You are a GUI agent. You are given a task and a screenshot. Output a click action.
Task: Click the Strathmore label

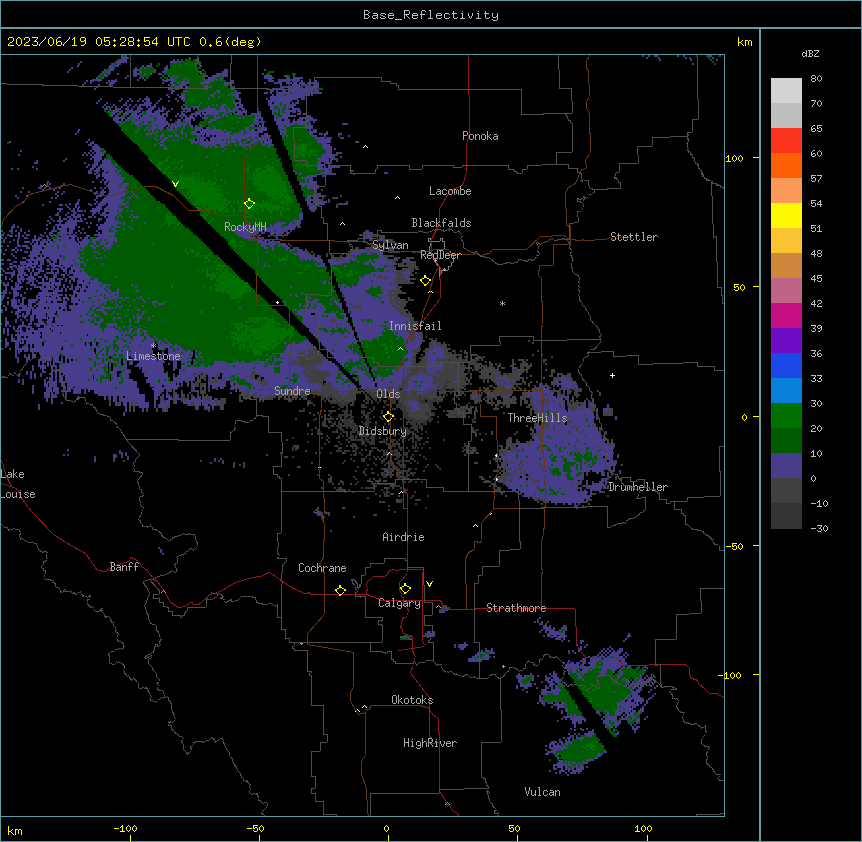click(x=516, y=608)
